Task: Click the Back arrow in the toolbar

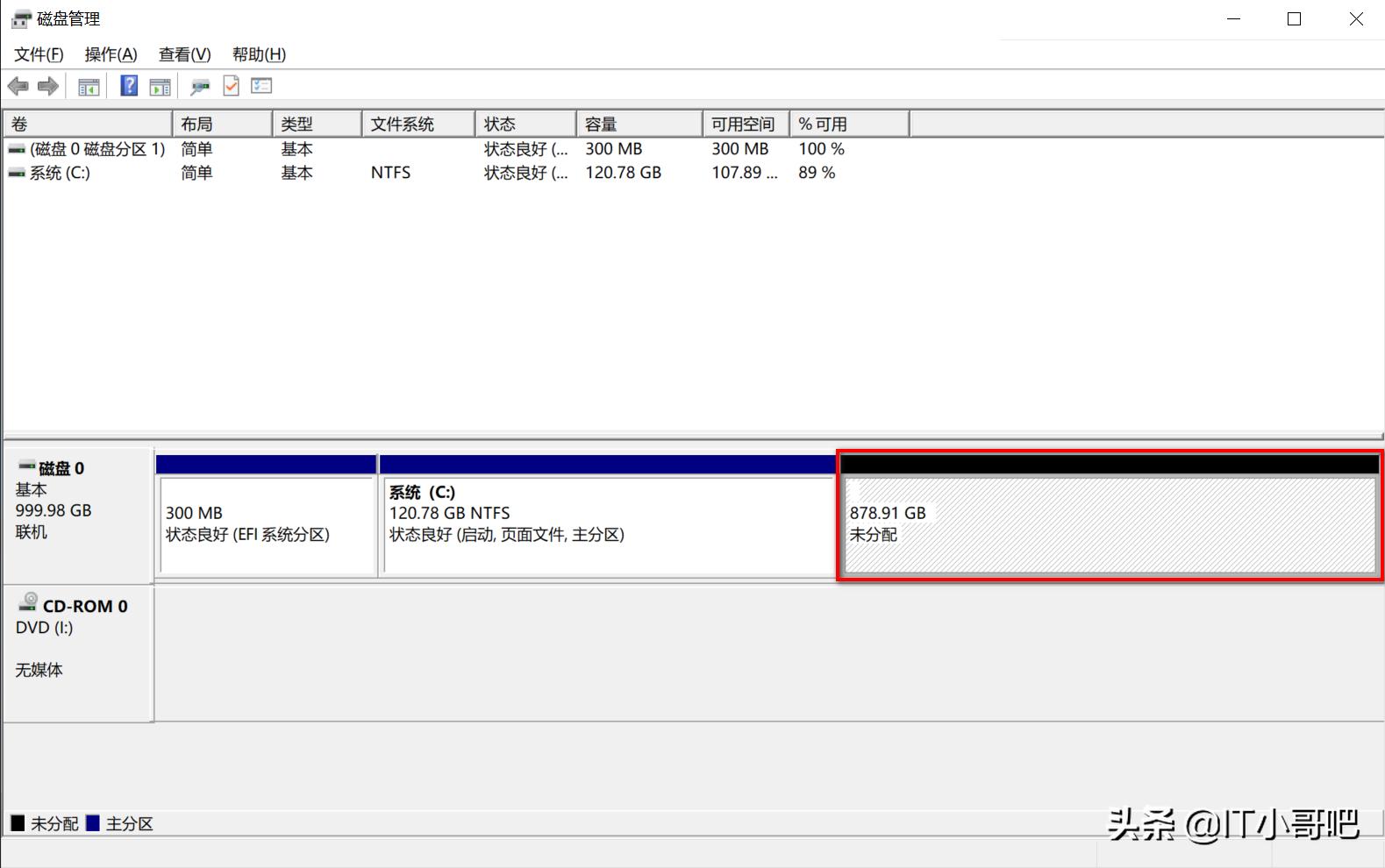Action: (x=18, y=86)
